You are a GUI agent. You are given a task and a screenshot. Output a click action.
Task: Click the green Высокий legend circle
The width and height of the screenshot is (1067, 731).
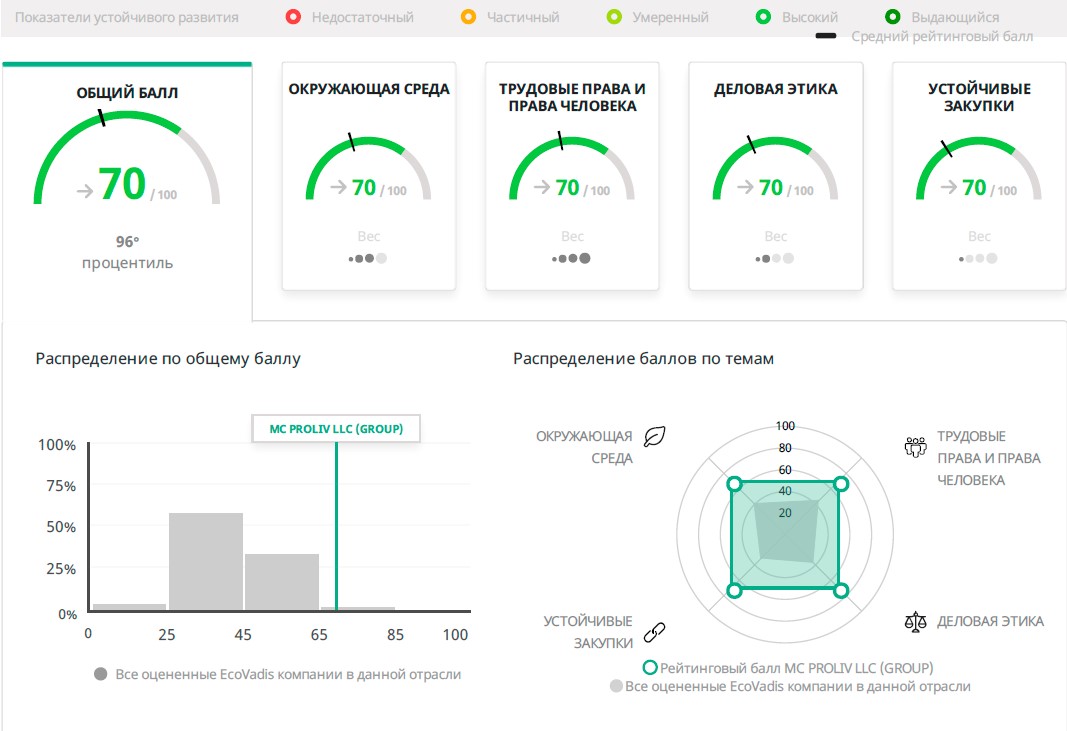coord(762,17)
